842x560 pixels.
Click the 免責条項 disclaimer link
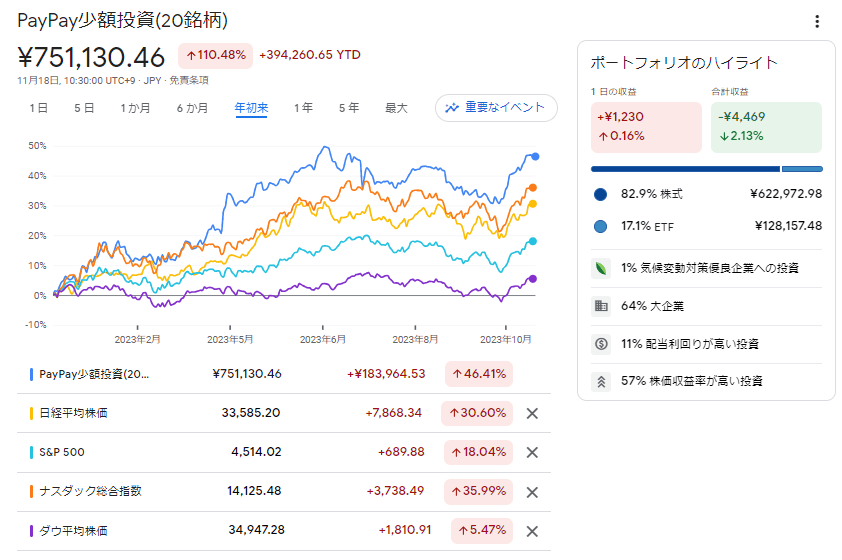point(189,79)
